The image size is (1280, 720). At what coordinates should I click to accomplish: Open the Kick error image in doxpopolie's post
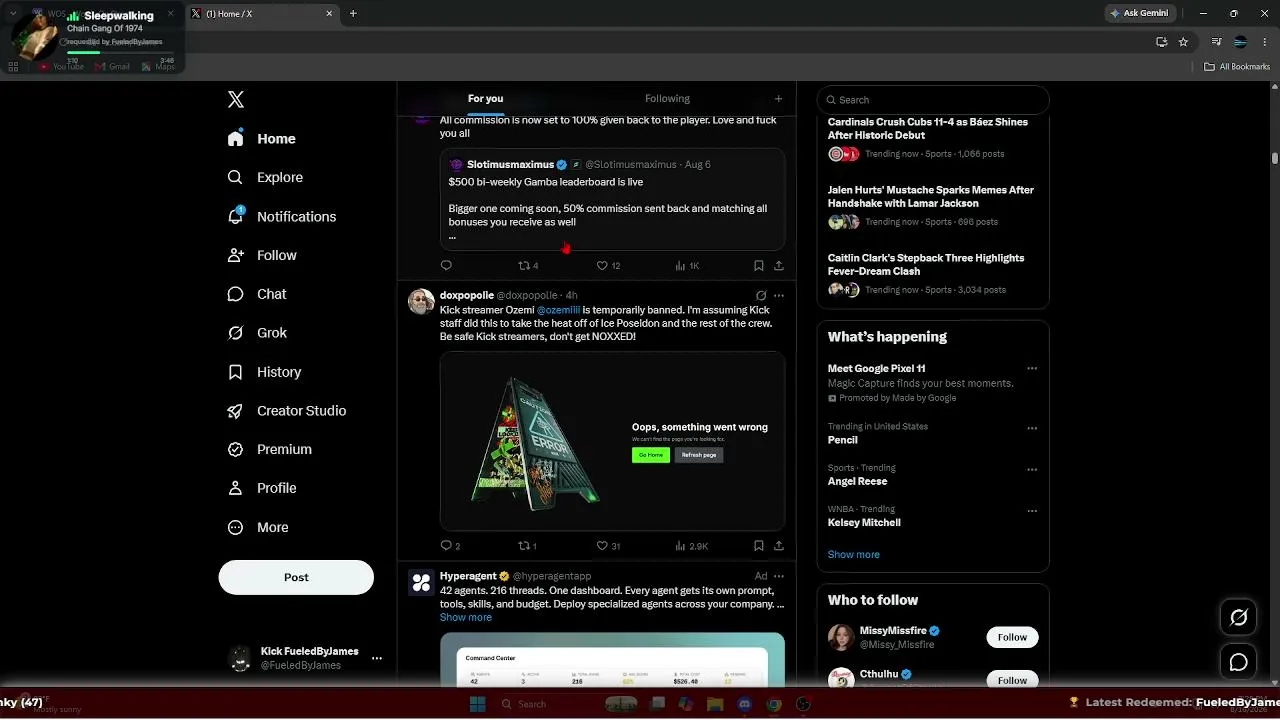pos(612,440)
